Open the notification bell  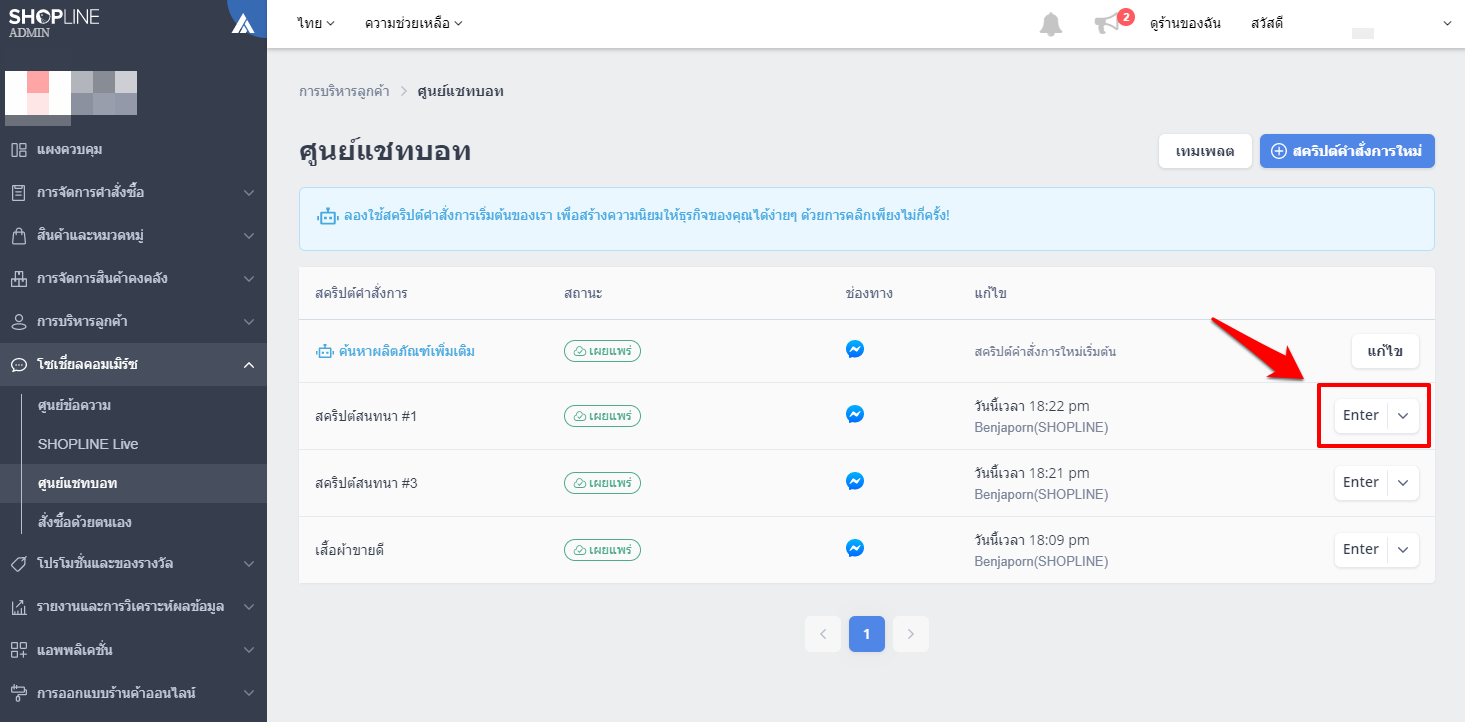1051,24
